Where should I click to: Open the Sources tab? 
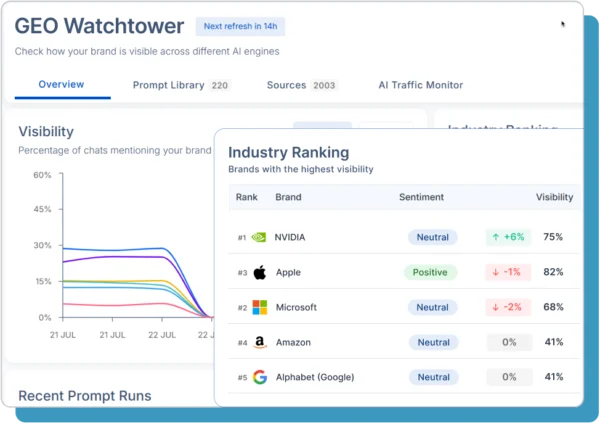point(301,86)
